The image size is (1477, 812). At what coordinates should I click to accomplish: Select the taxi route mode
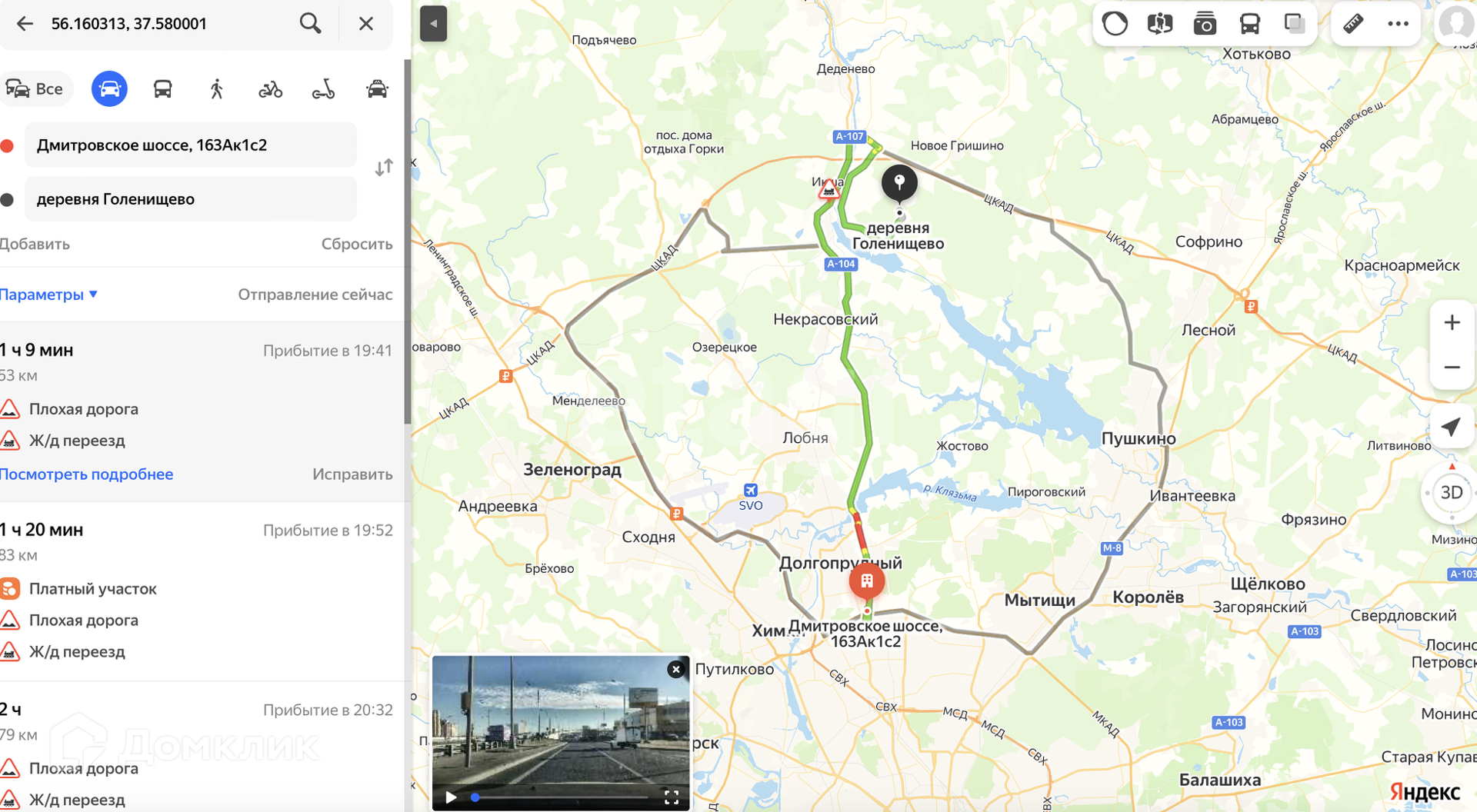(377, 89)
